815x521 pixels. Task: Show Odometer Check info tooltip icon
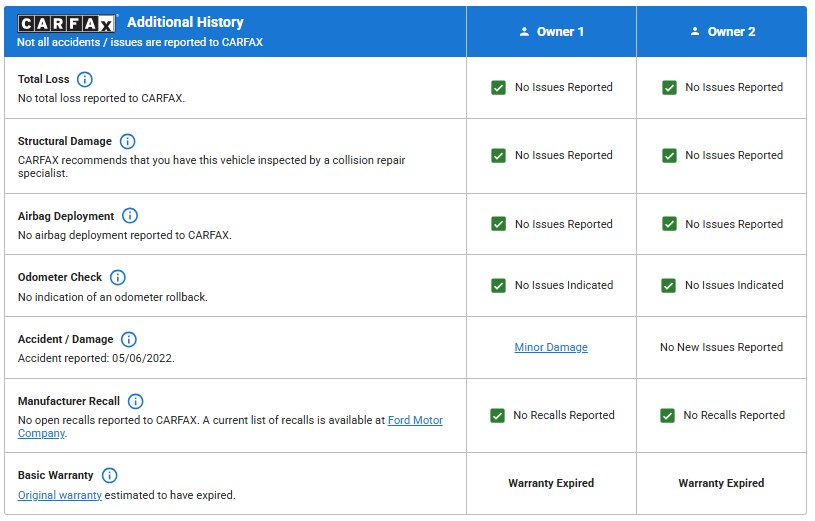(118, 278)
